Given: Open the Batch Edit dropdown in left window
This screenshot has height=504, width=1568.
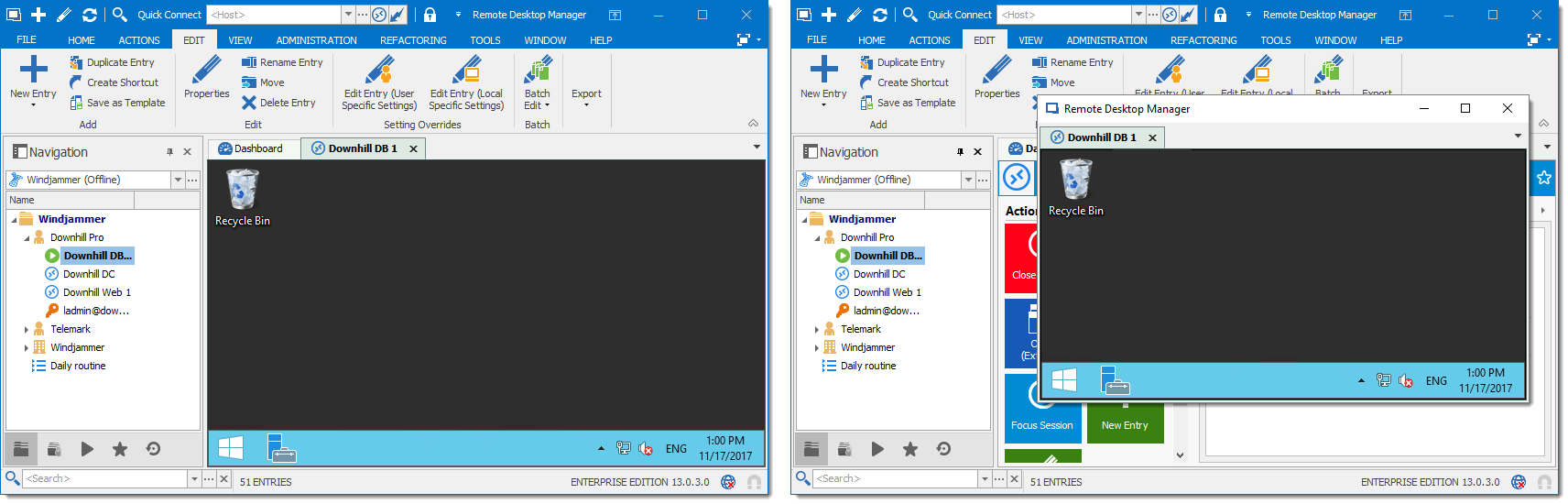Looking at the screenshot, I should (x=538, y=100).
